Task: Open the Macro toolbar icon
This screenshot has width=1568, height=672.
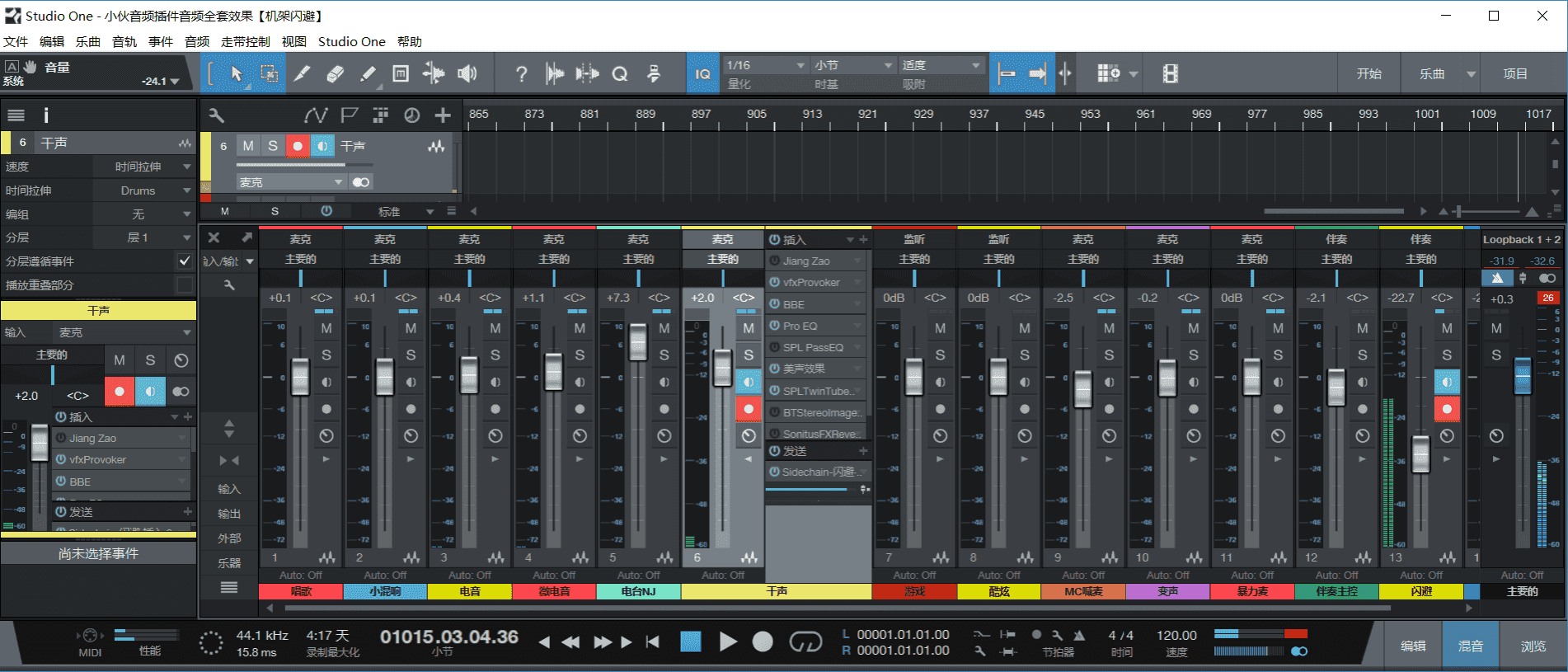Action: (653, 74)
